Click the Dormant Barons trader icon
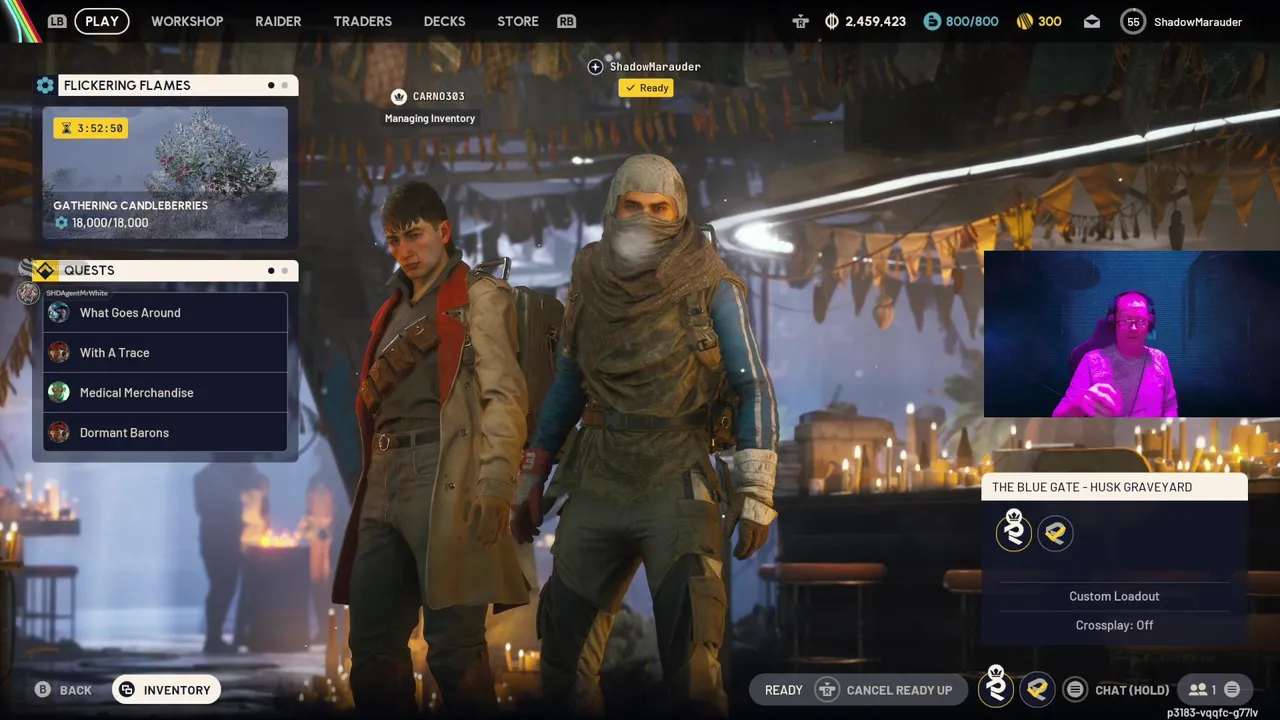Image resolution: width=1280 pixels, height=720 pixels. (x=59, y=433)
